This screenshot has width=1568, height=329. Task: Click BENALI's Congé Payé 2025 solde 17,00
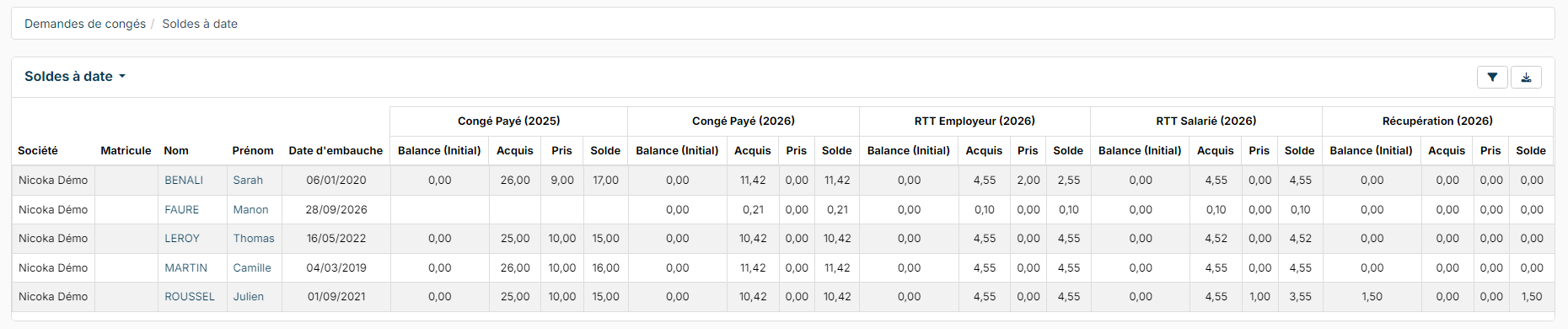605,180
